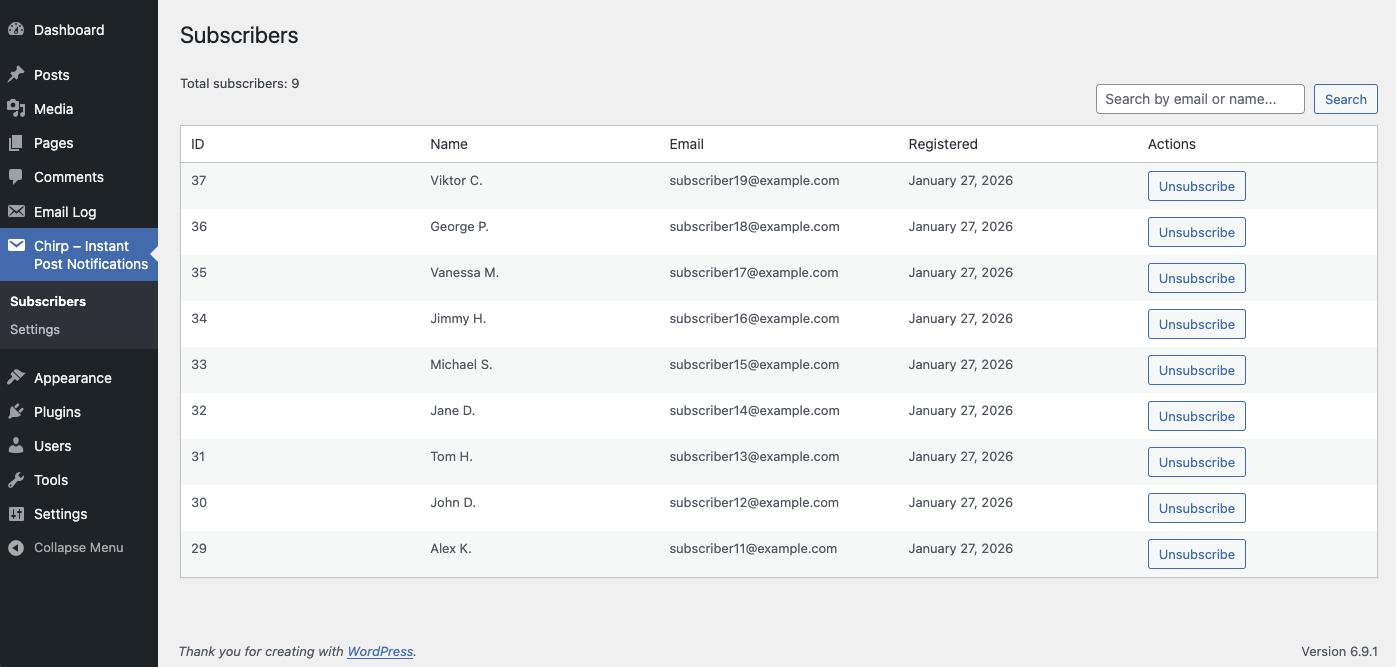Click the Posts pushpin icon

pos(16,75)
